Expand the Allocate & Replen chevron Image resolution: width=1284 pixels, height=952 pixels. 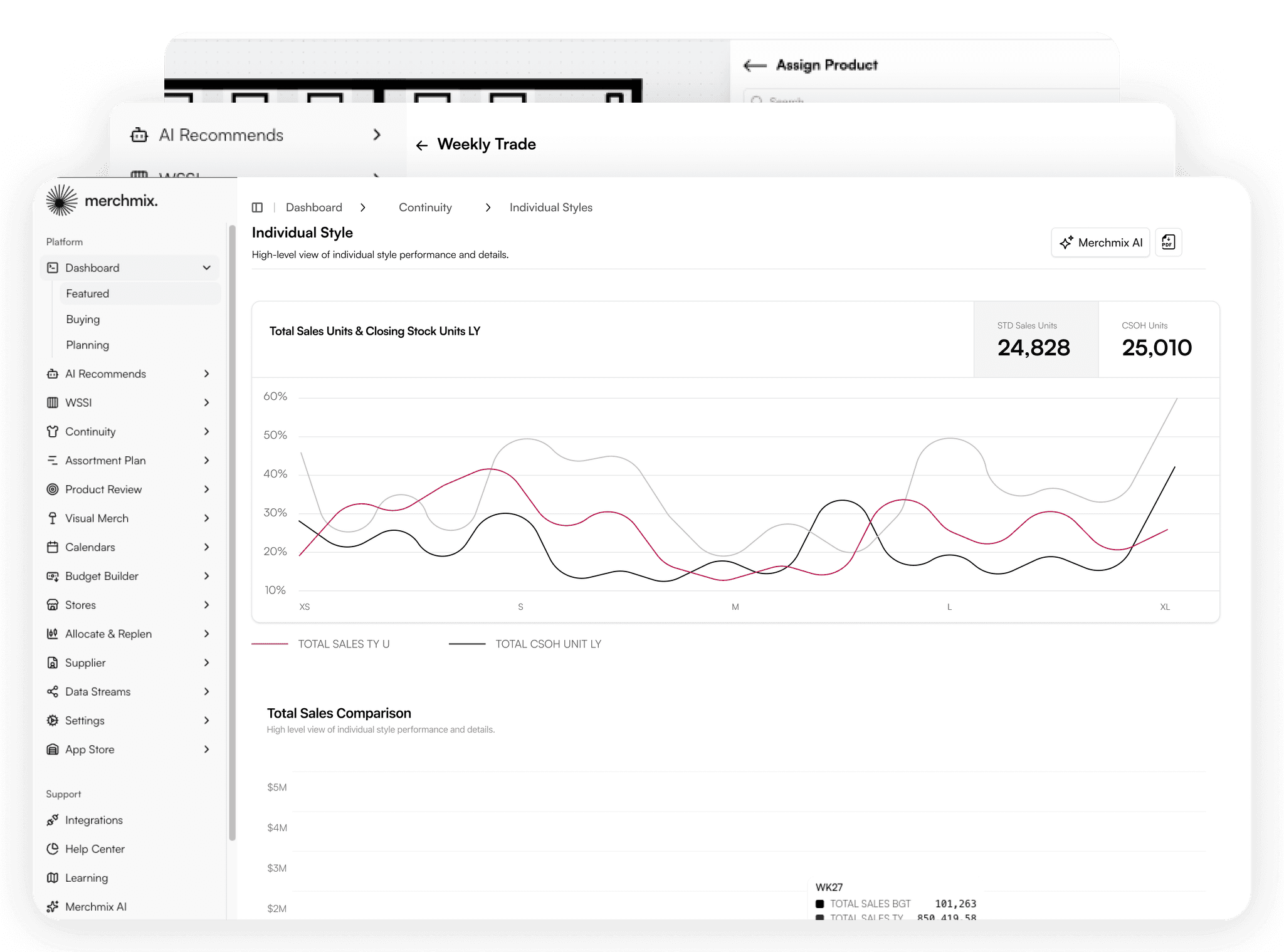click(206, 634)
